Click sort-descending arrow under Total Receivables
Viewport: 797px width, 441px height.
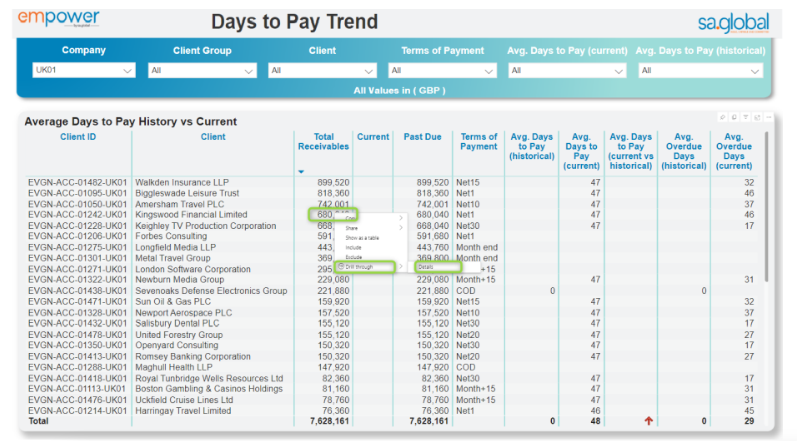(301, 172)
